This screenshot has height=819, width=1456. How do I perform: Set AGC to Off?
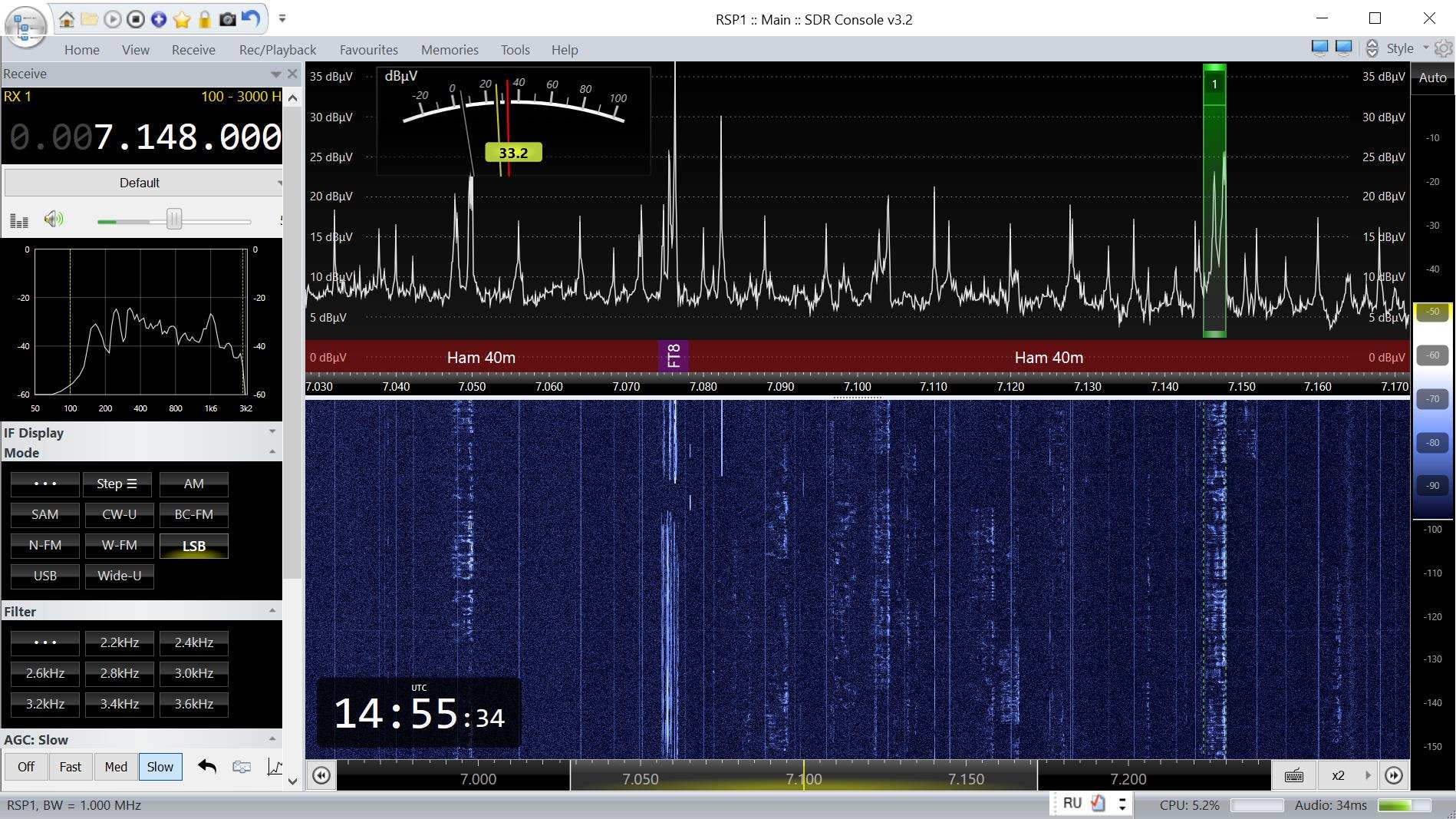click(x=26, y=766)
